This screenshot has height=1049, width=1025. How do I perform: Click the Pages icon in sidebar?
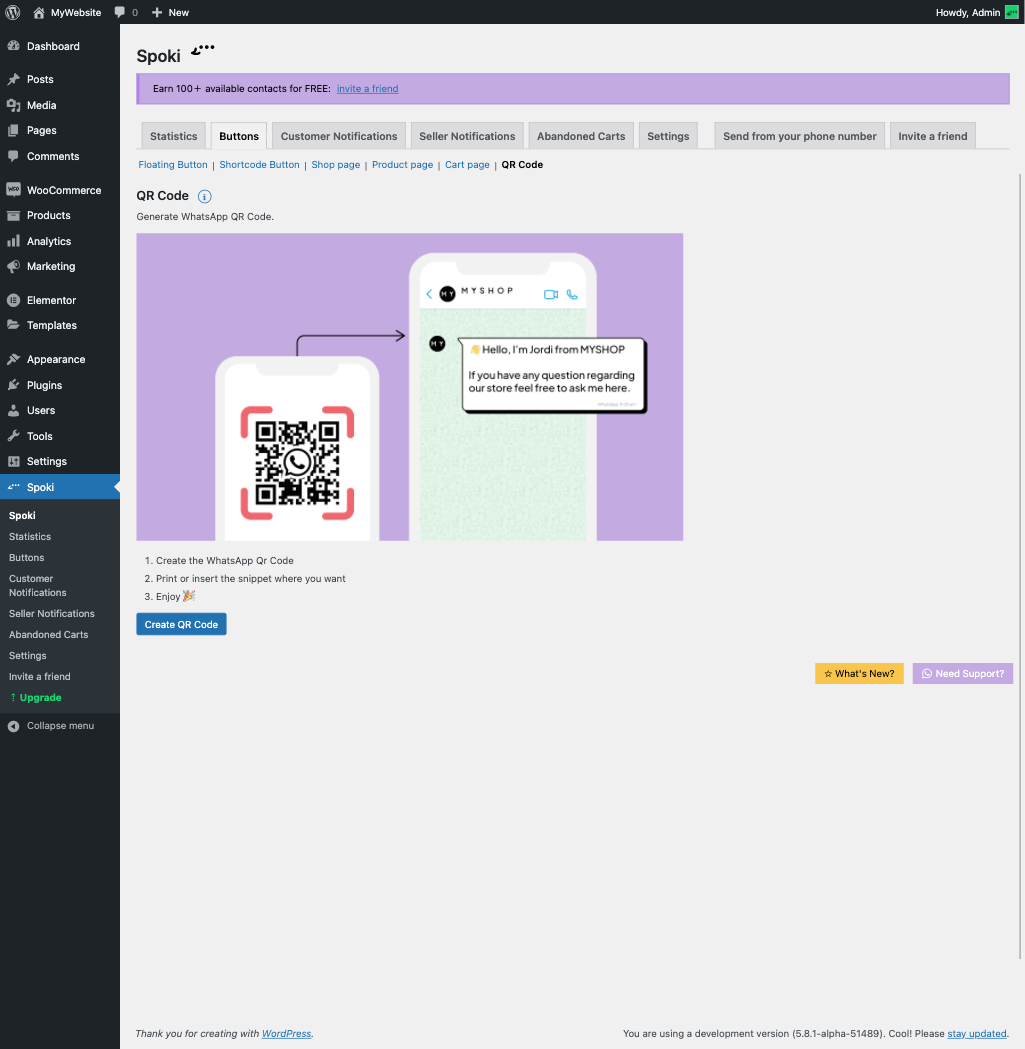point(13,130)
